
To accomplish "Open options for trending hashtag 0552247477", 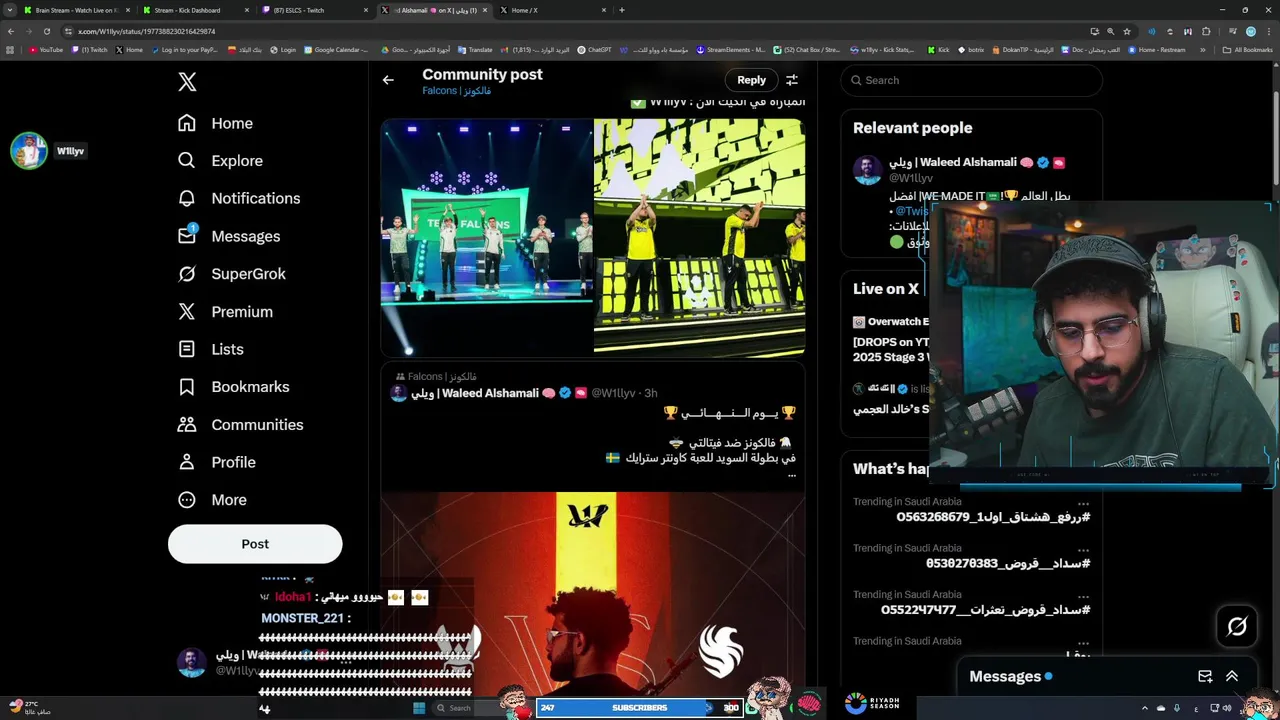I will 1083,596.
